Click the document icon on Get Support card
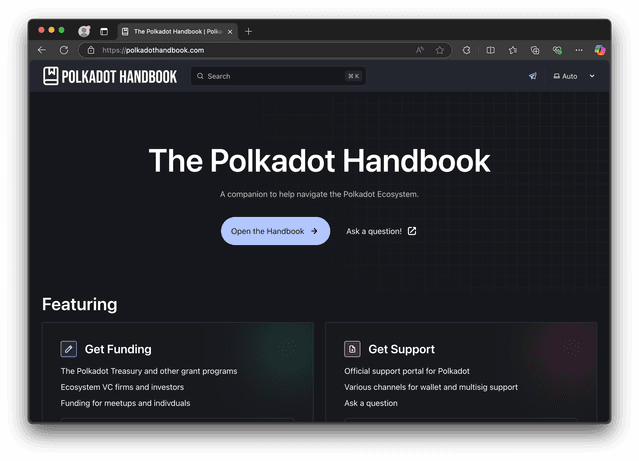Viewport: 639px width, 461px height. coord(352,349)
